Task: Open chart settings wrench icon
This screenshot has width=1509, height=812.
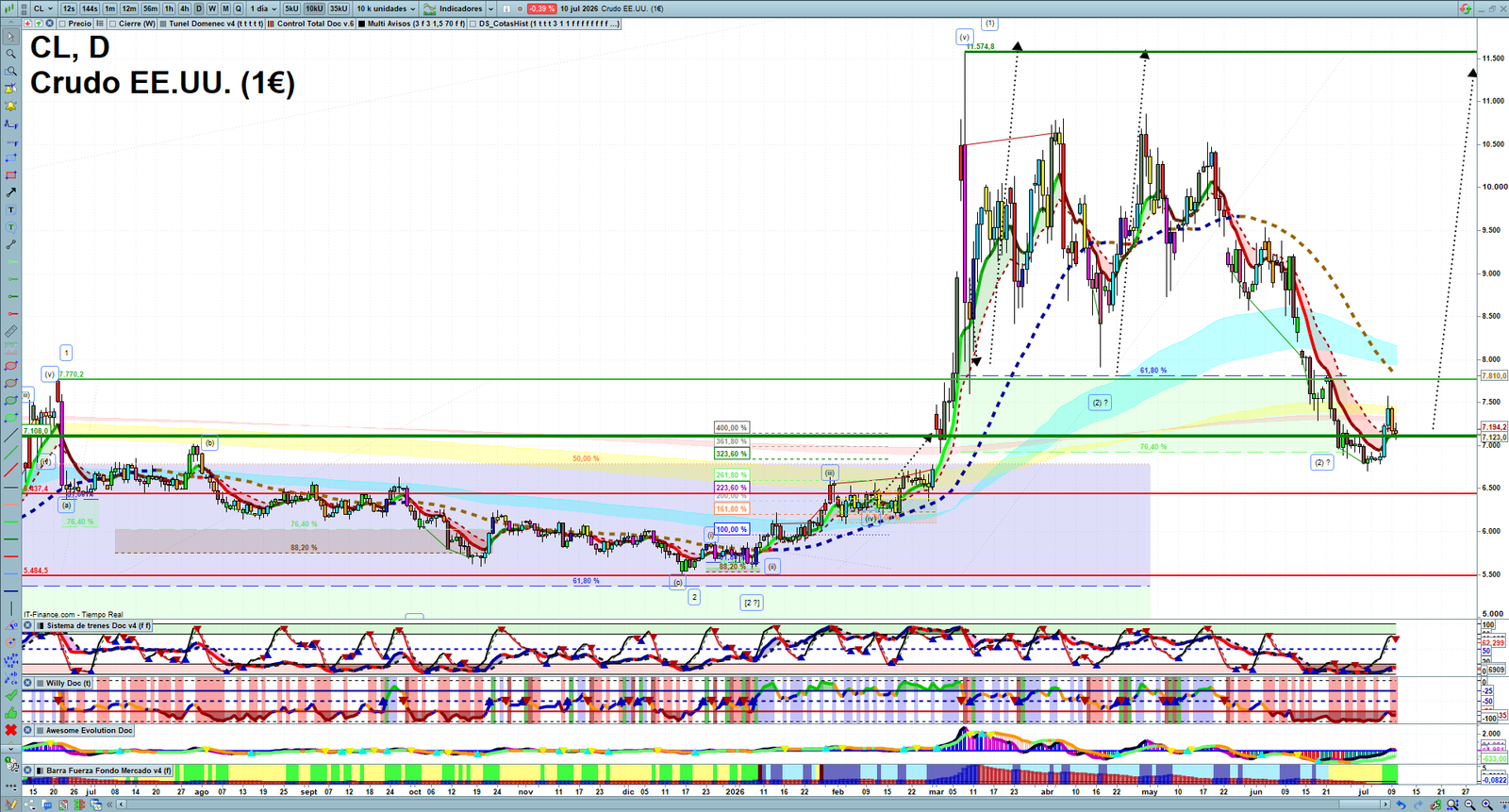Action: coord(1436,804)
